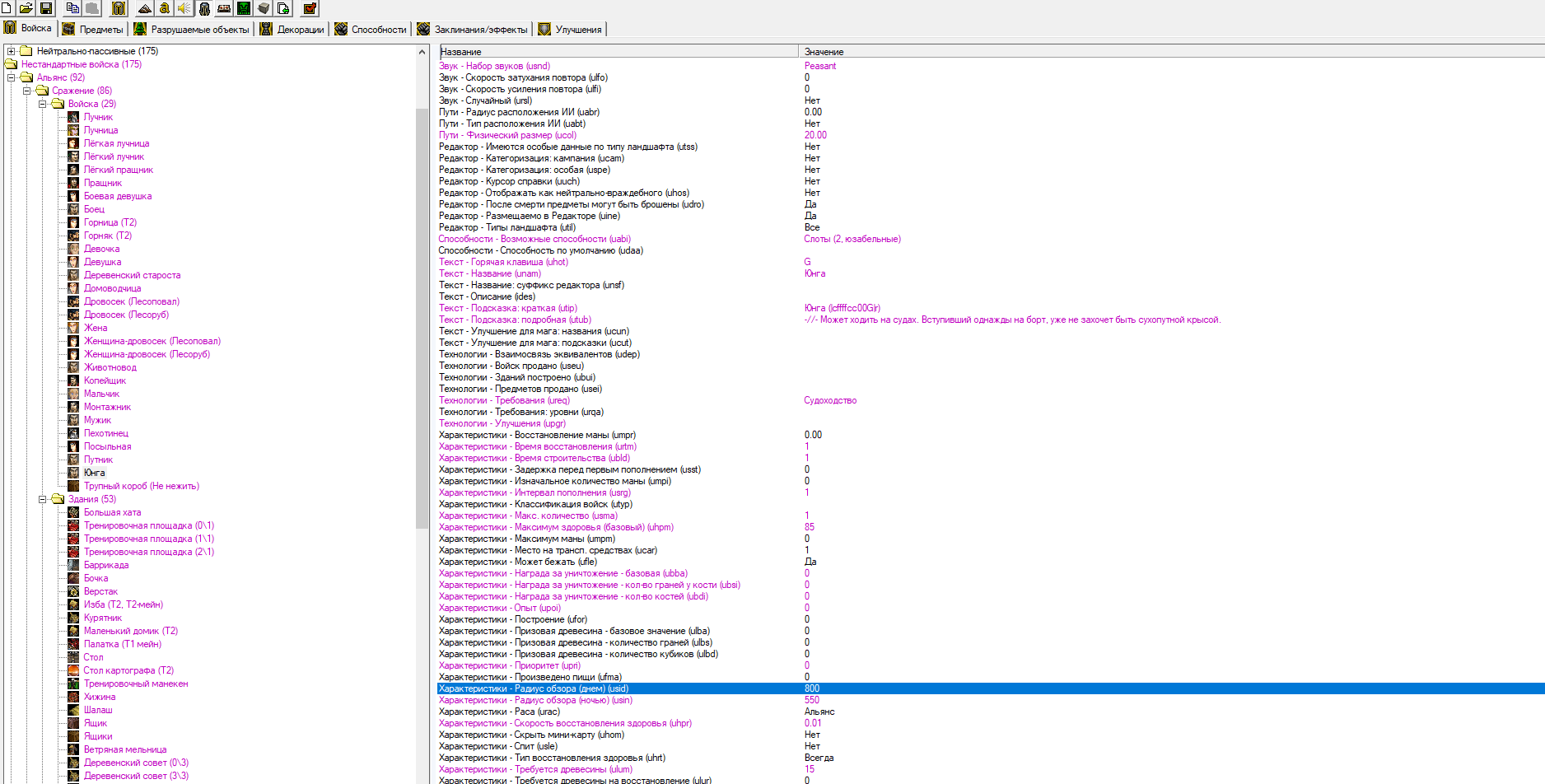Click the icon beside Большая хата
Viewport: 1545px width, 784px height.
pyautogui.click(x=73, y=512)
